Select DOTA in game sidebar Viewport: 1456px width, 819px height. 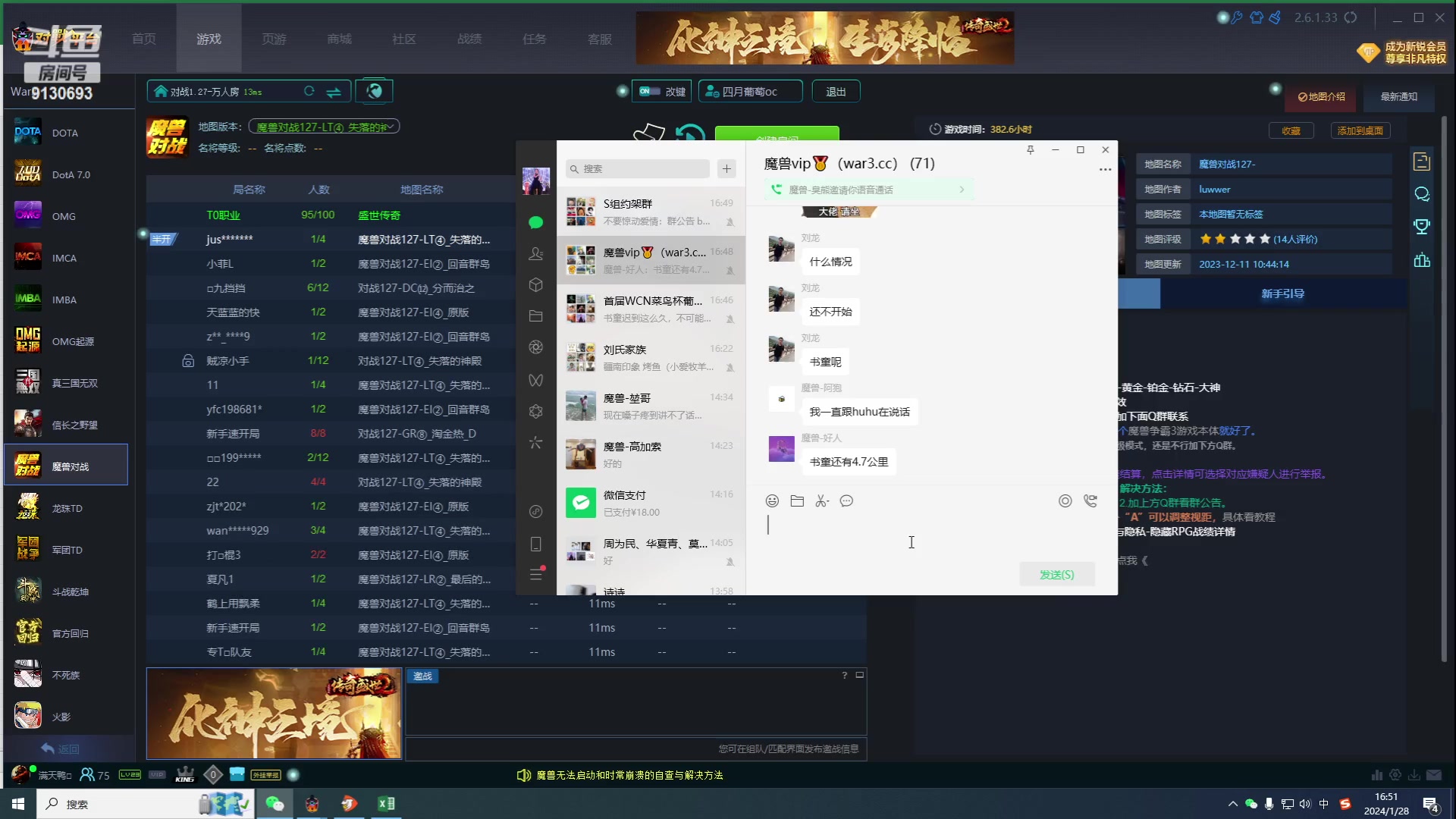click(67, 133)
